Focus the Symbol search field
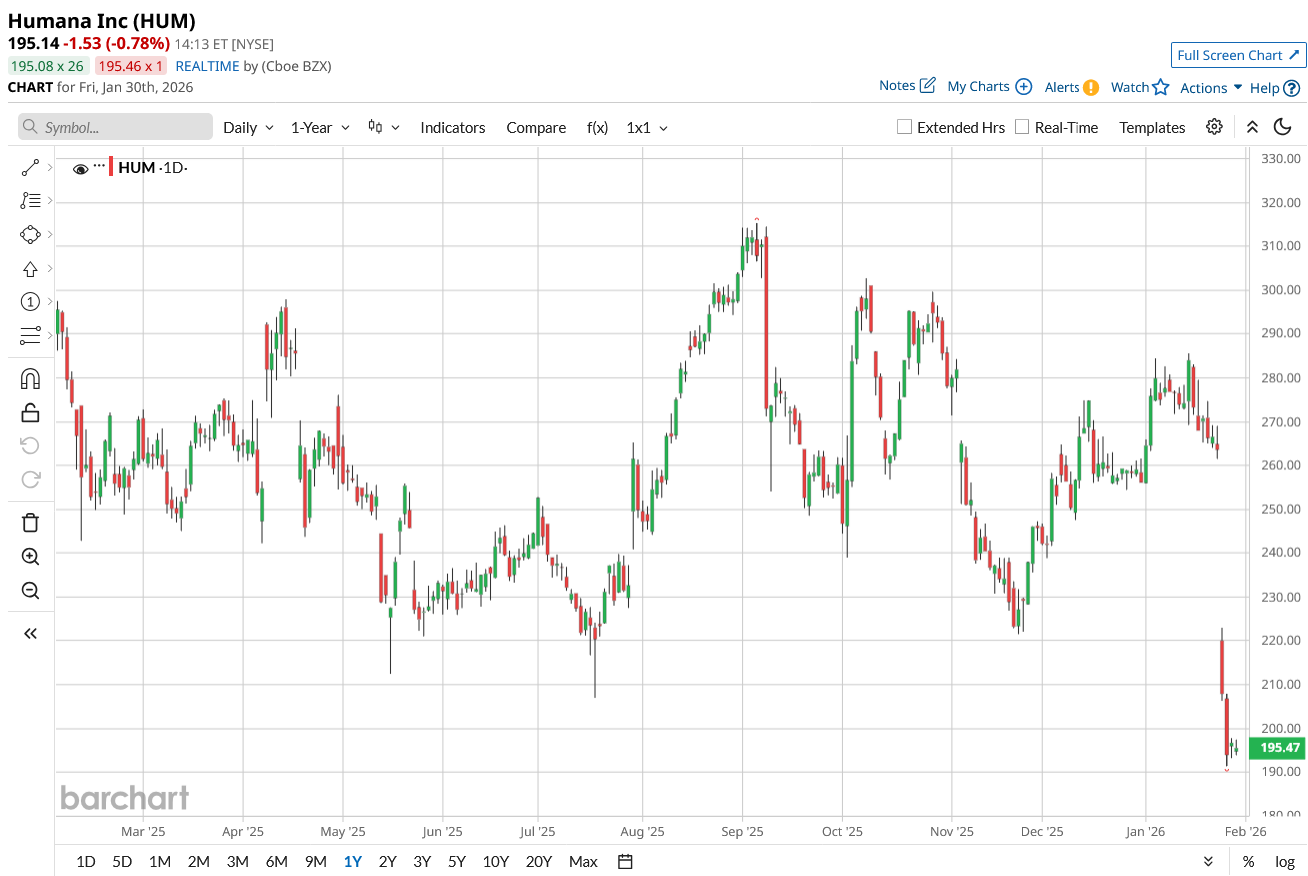 (x=115, y=127)
